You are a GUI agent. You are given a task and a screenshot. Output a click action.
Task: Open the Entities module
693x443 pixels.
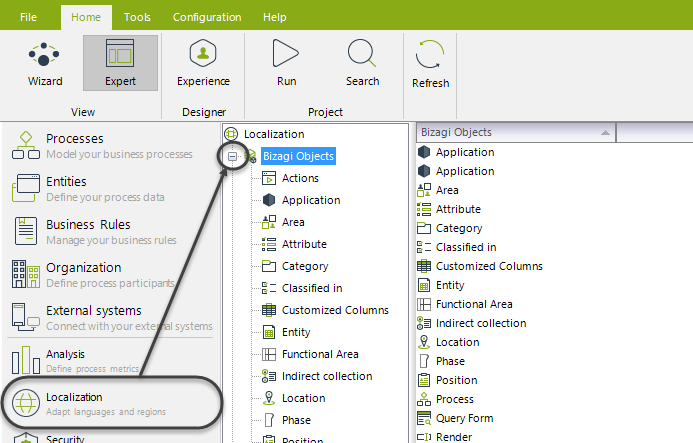88,188
